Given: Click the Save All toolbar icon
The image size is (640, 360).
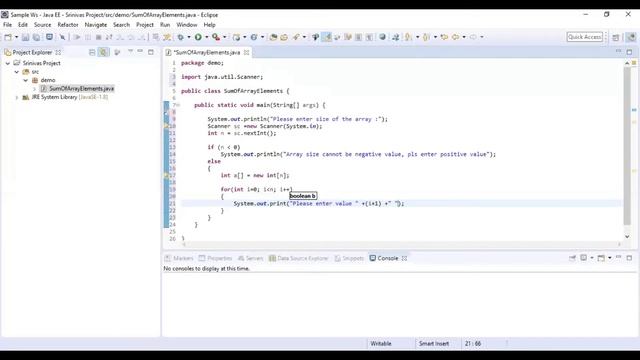Looking at the screenshot, I should coord(36,37).
